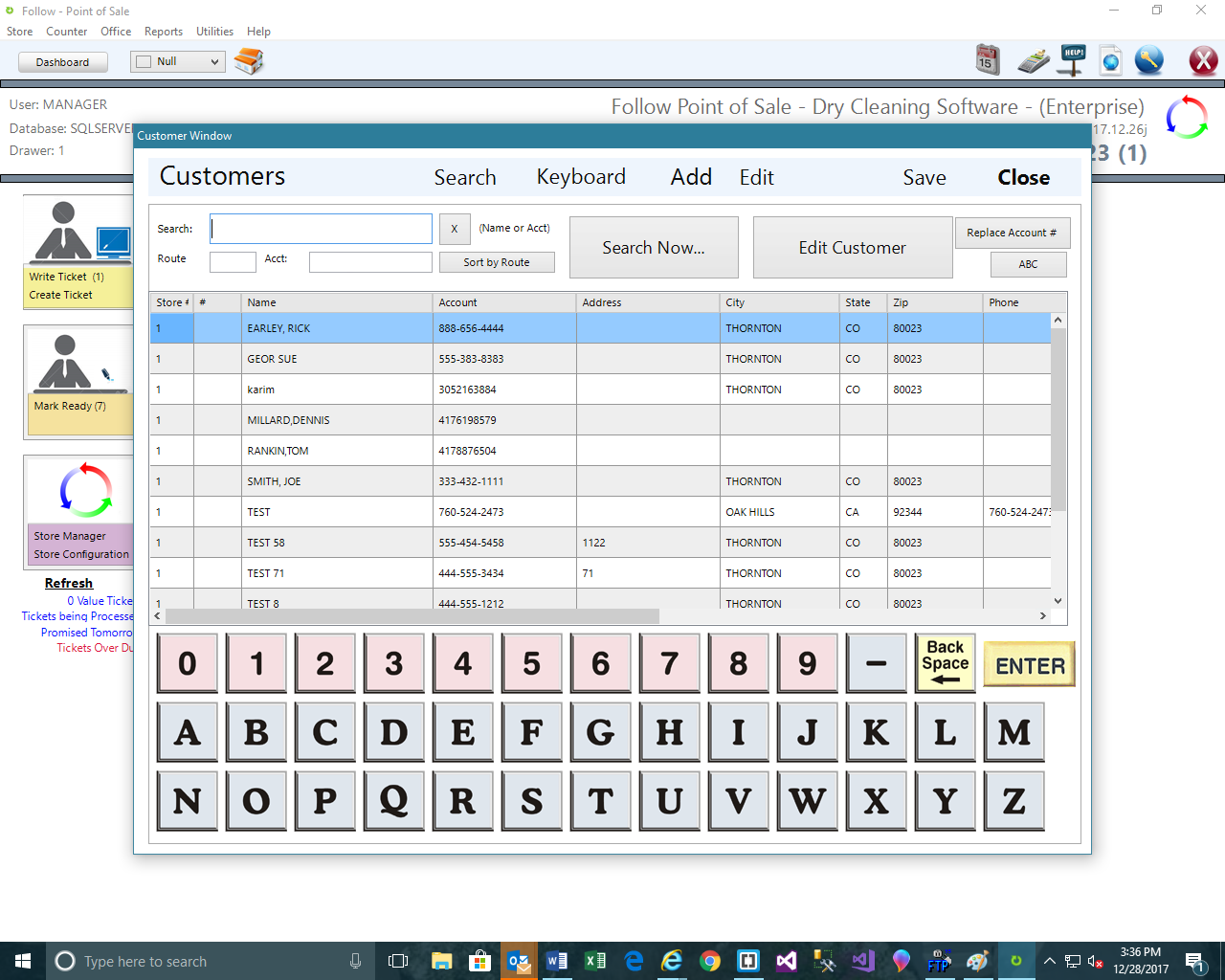Open File Explorer from the taskbar

click(x=441, y=961)
